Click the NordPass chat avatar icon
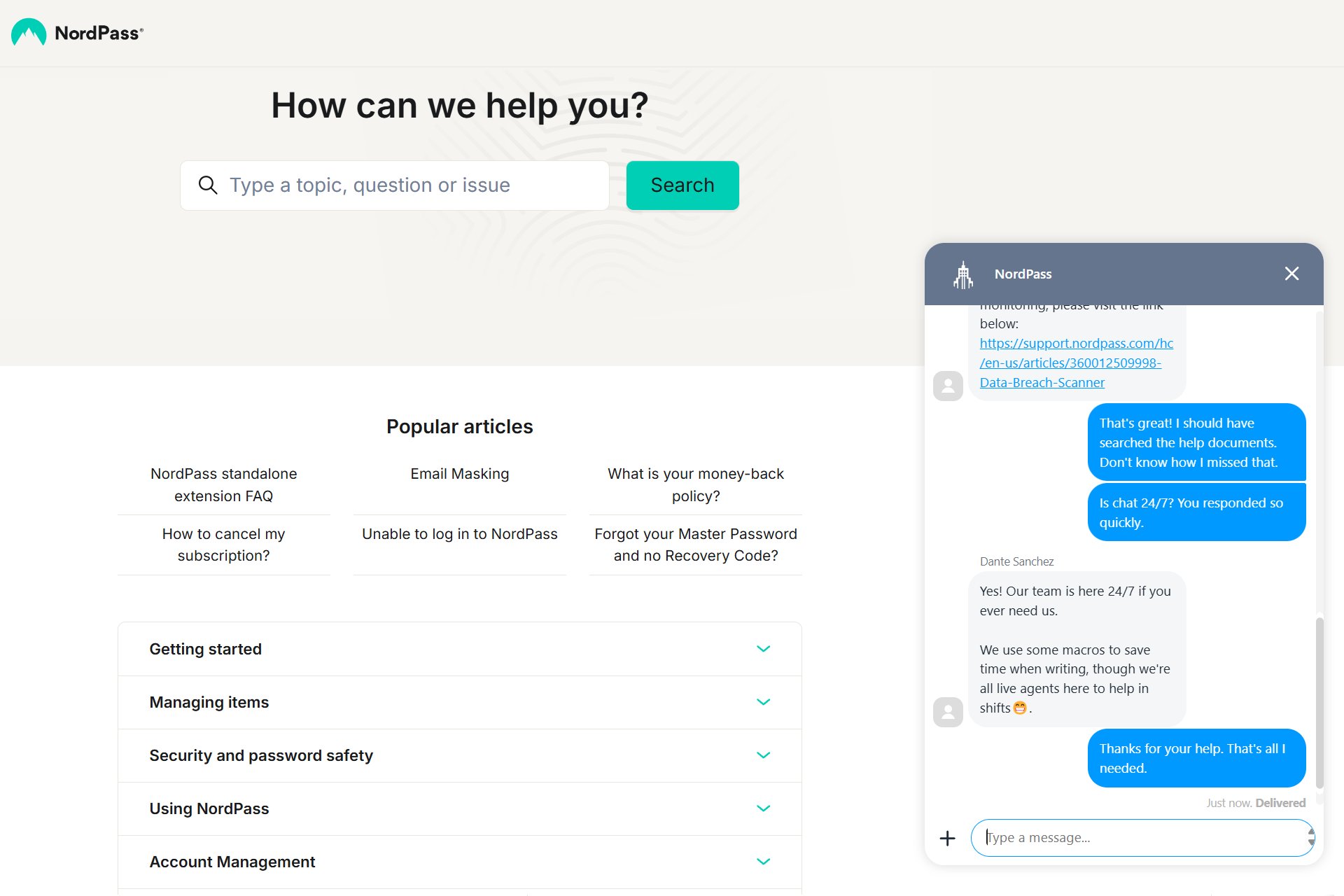The width and height of the screenshot is (1344, 896). [x=963, y=273]
